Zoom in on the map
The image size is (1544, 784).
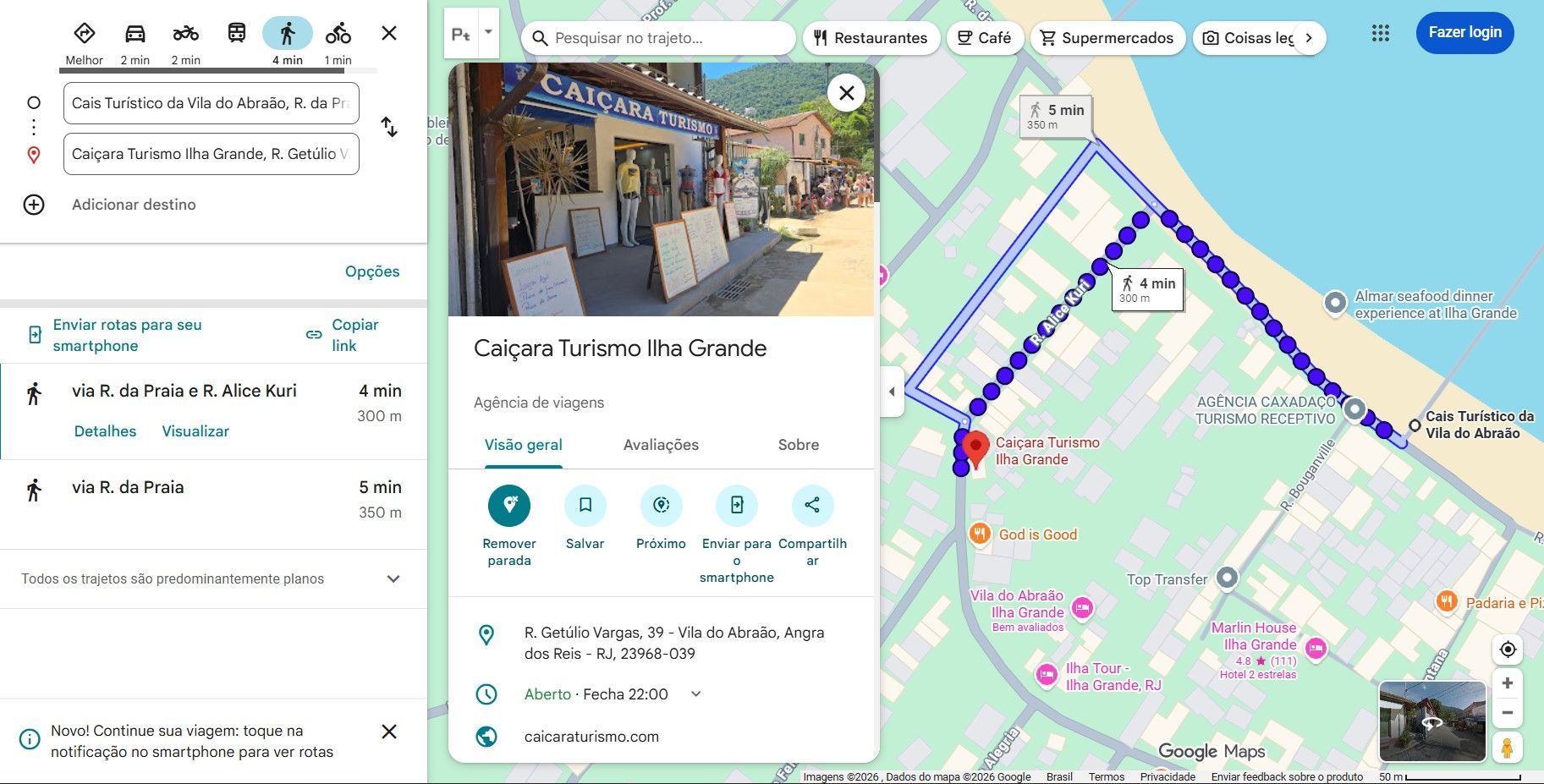[1508, 683]
